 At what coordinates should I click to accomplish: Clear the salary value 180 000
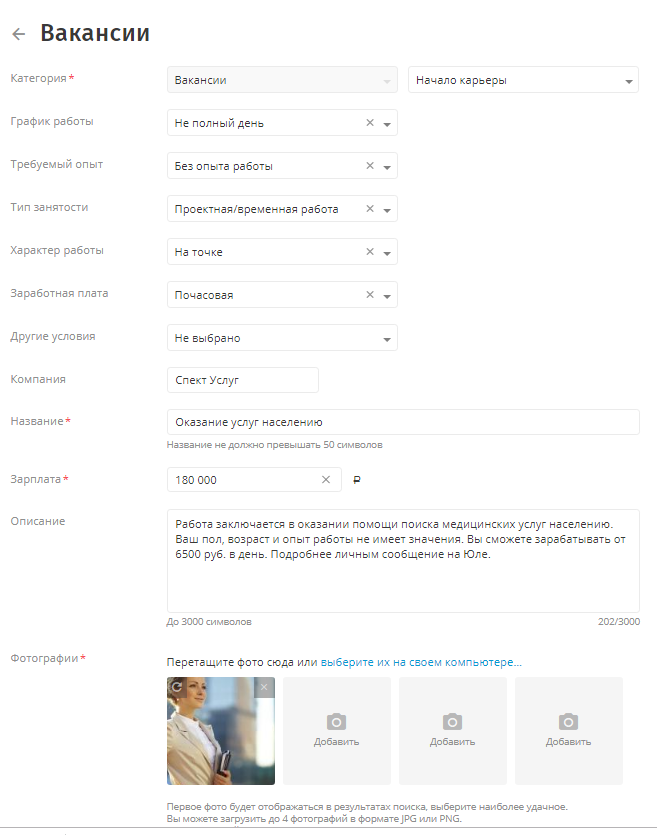(325, 480)
